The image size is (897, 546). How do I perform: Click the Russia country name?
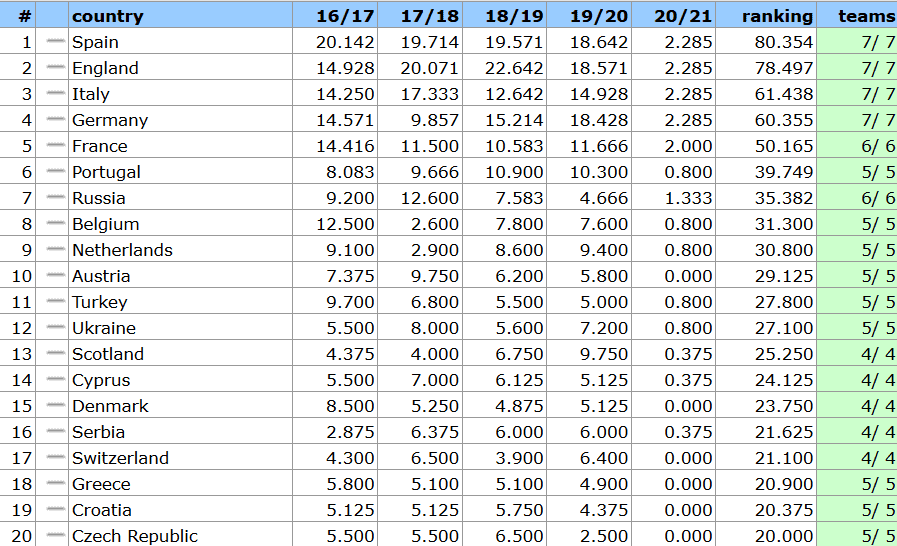pos(98,198)
